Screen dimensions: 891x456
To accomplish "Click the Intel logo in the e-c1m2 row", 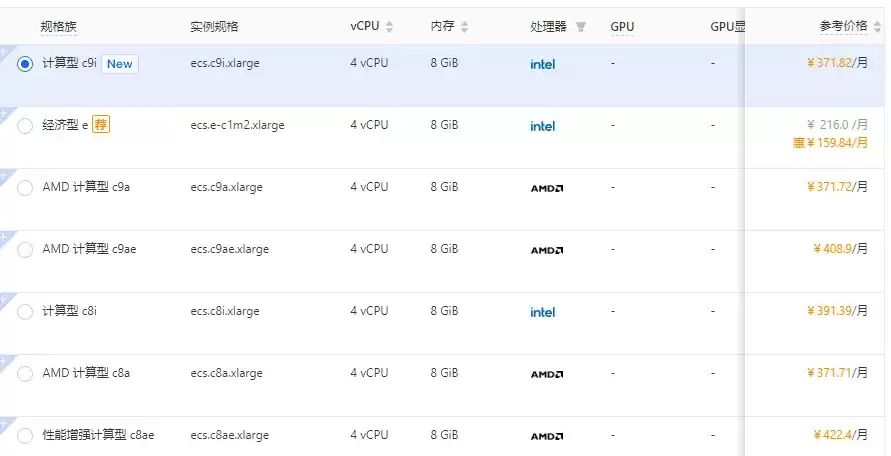I will point(542,126).
